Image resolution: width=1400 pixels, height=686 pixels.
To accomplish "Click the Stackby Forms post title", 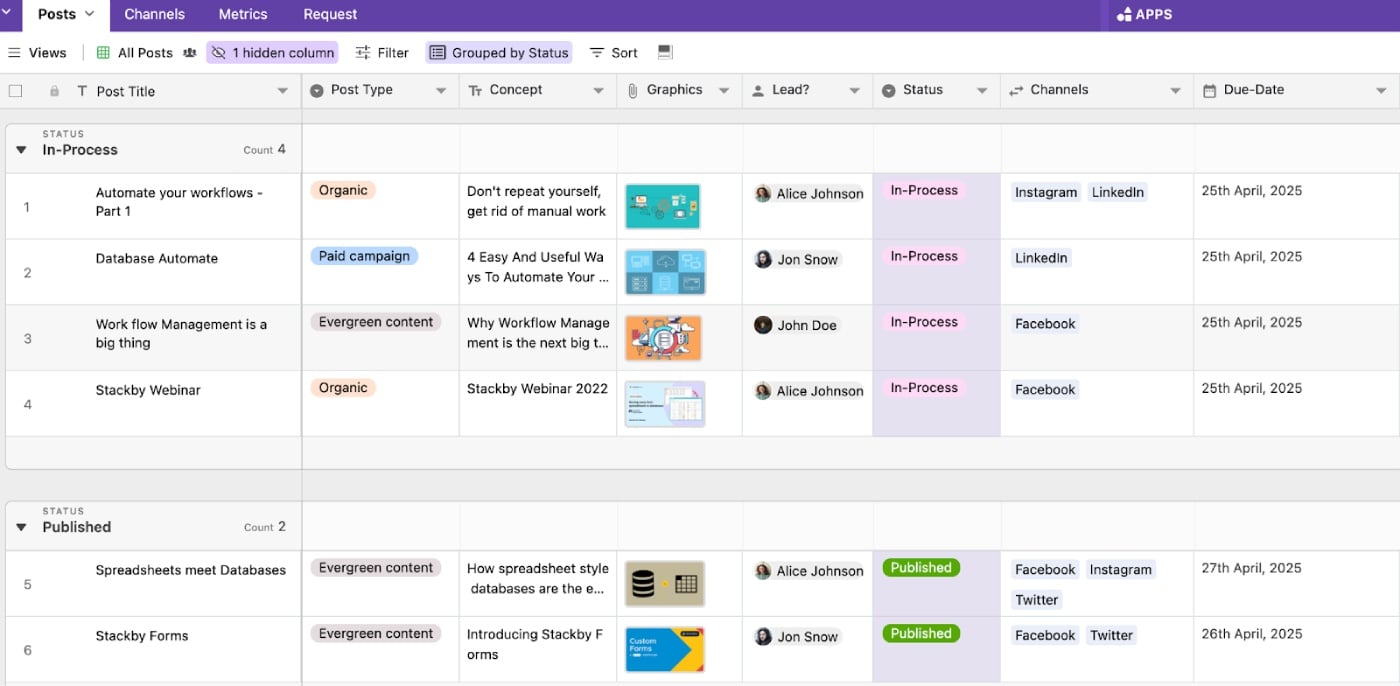I will tap(142, 636).
